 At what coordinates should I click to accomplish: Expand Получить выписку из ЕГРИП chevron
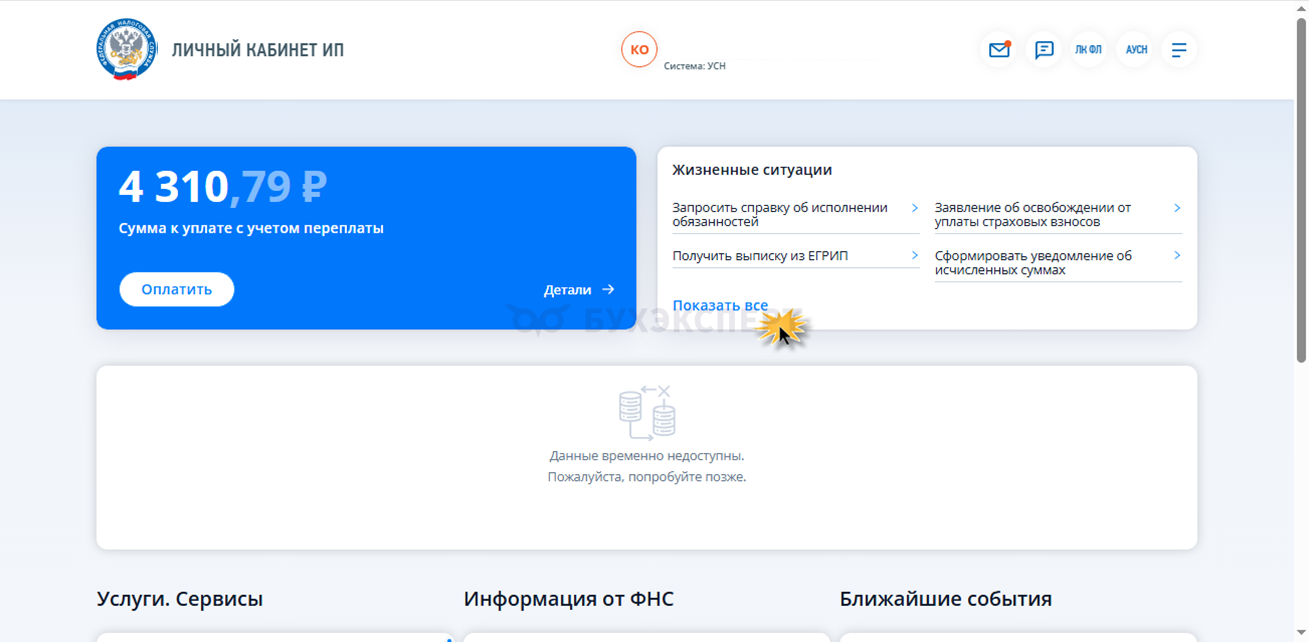pos(914,256)
